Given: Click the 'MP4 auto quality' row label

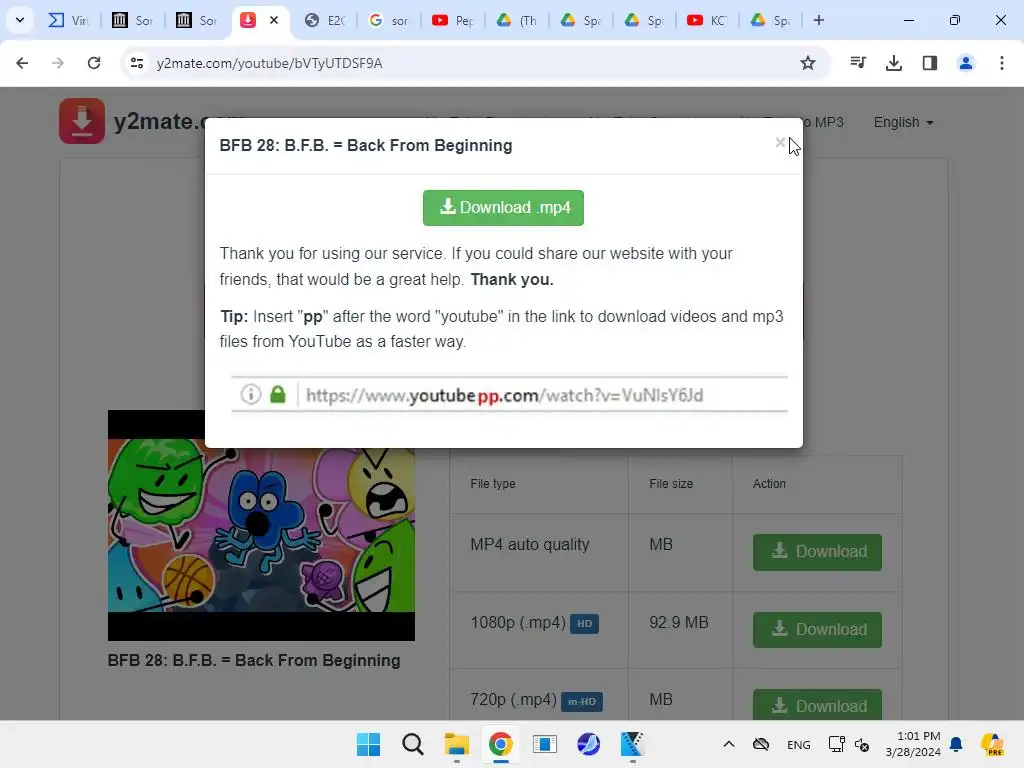Looking at the screenshot, I should pyautogui.click(x=530, y=545).
